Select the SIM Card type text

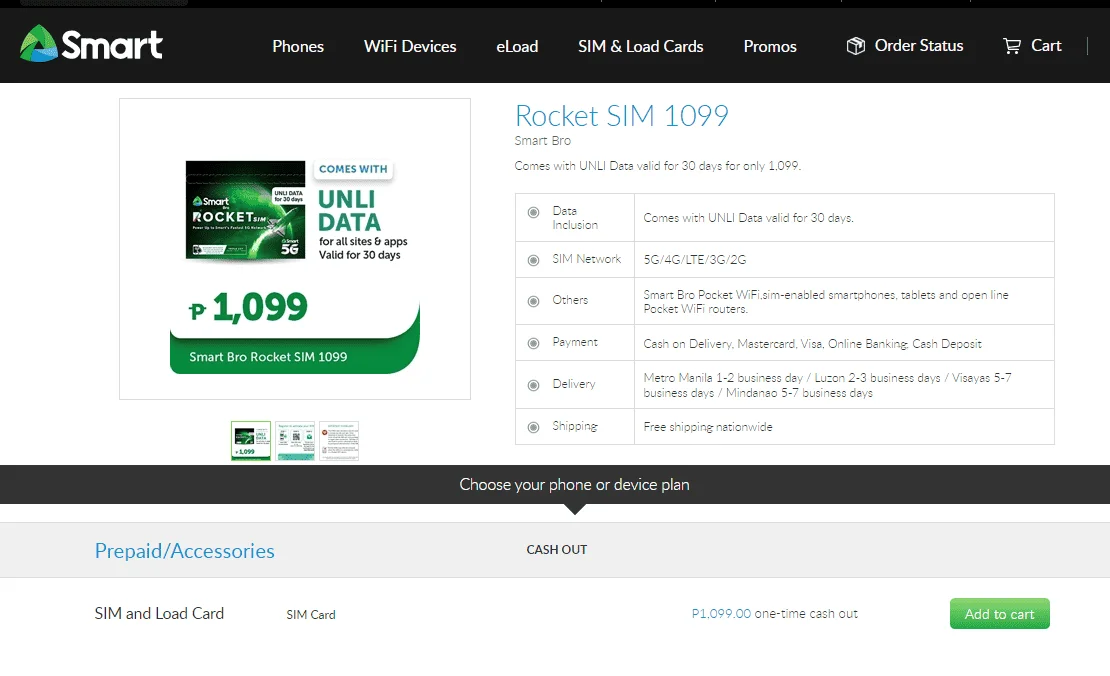pyautogui.click(x=311, y=615)
